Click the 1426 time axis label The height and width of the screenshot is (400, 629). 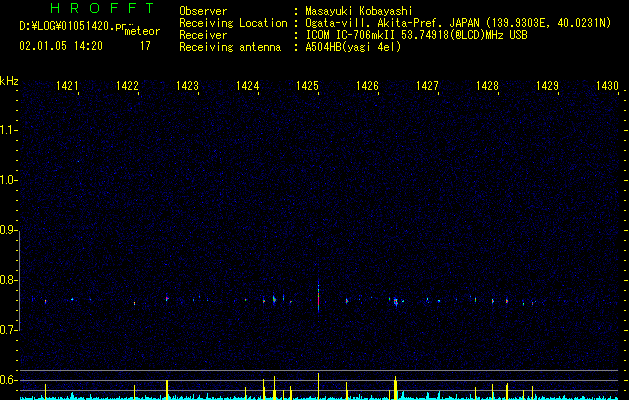pyautogui.click(x=367, y=85)
